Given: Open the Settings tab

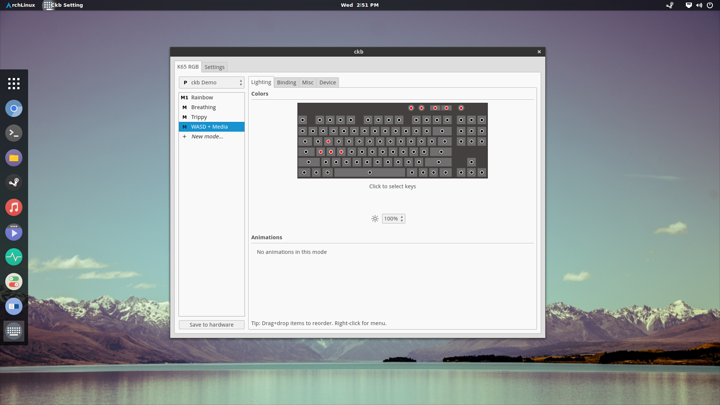Looking at the screenshot, I should (x=214, y=67).
